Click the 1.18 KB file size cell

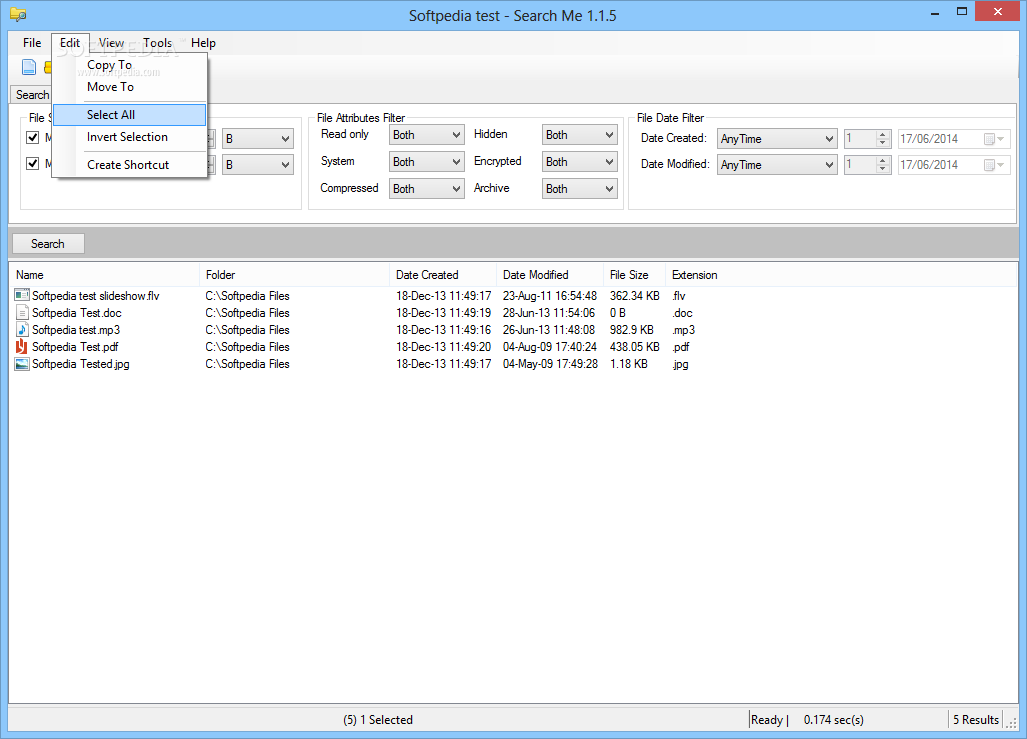[629, 364]
